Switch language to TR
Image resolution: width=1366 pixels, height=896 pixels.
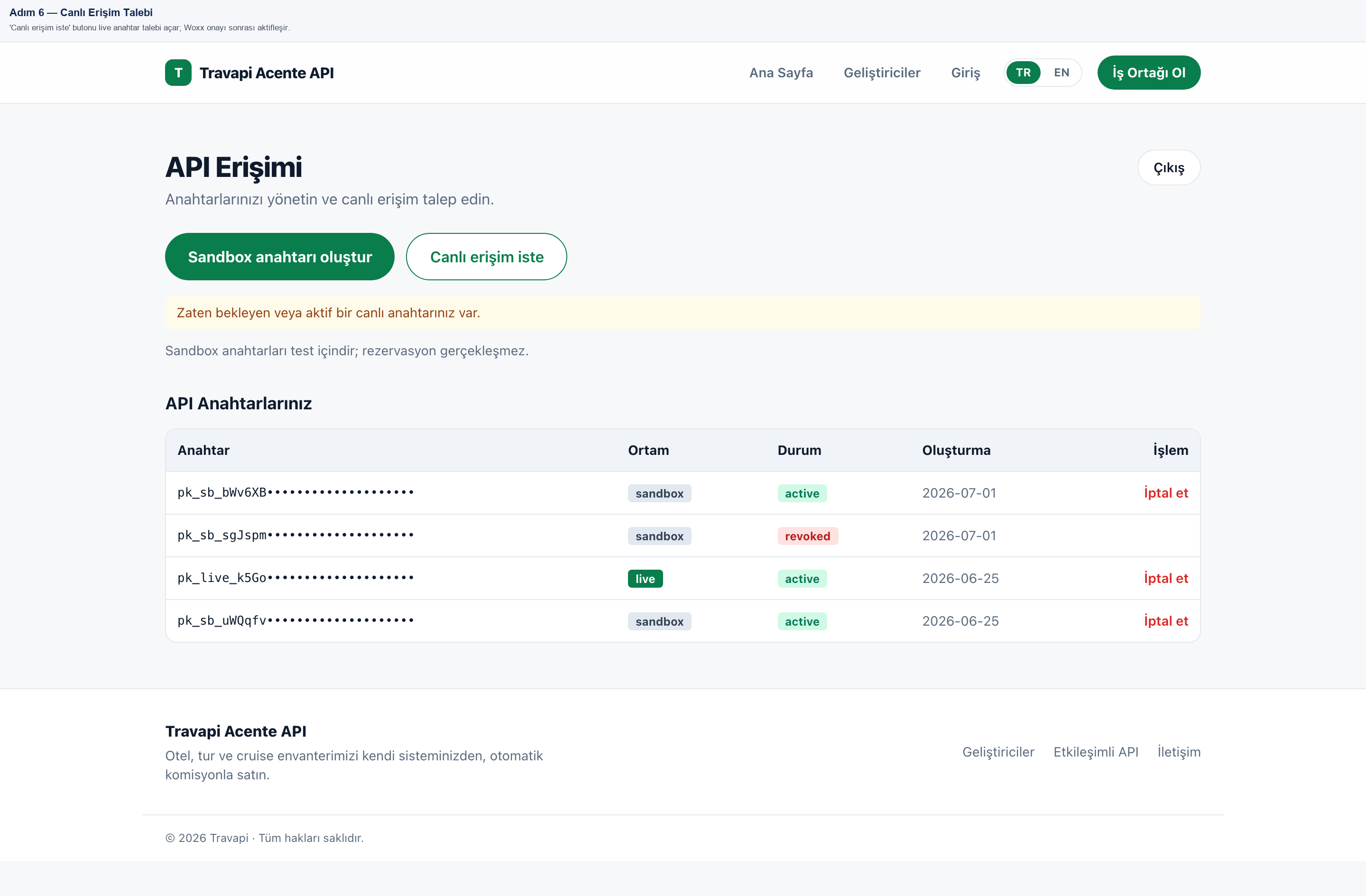(1023, 73)
